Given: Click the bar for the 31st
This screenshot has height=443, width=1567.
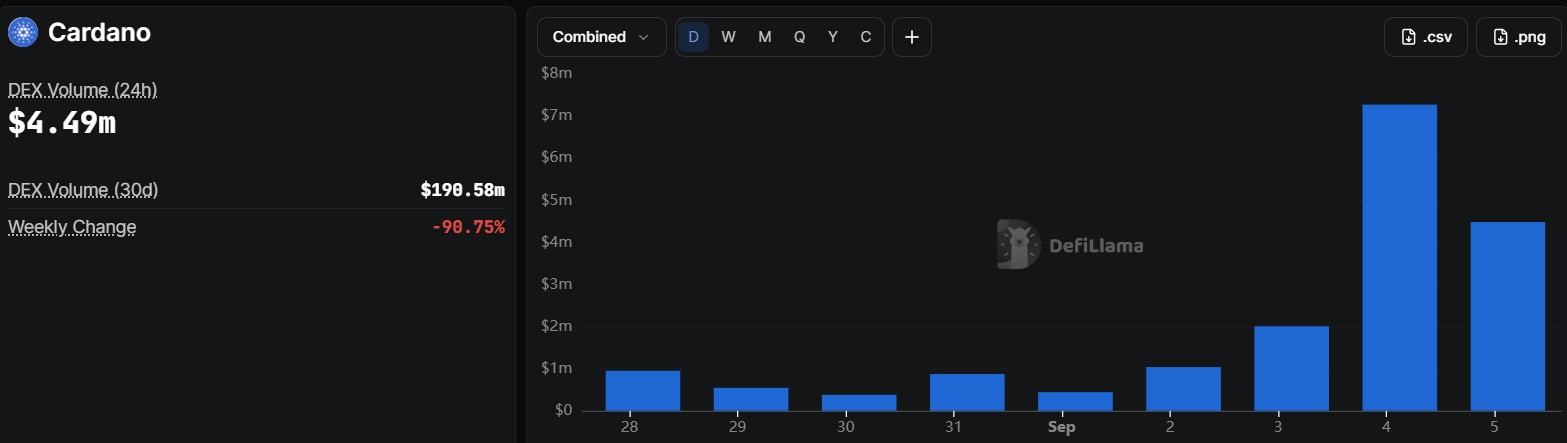Looking at the screenshot, I should [x=967, y=392].
